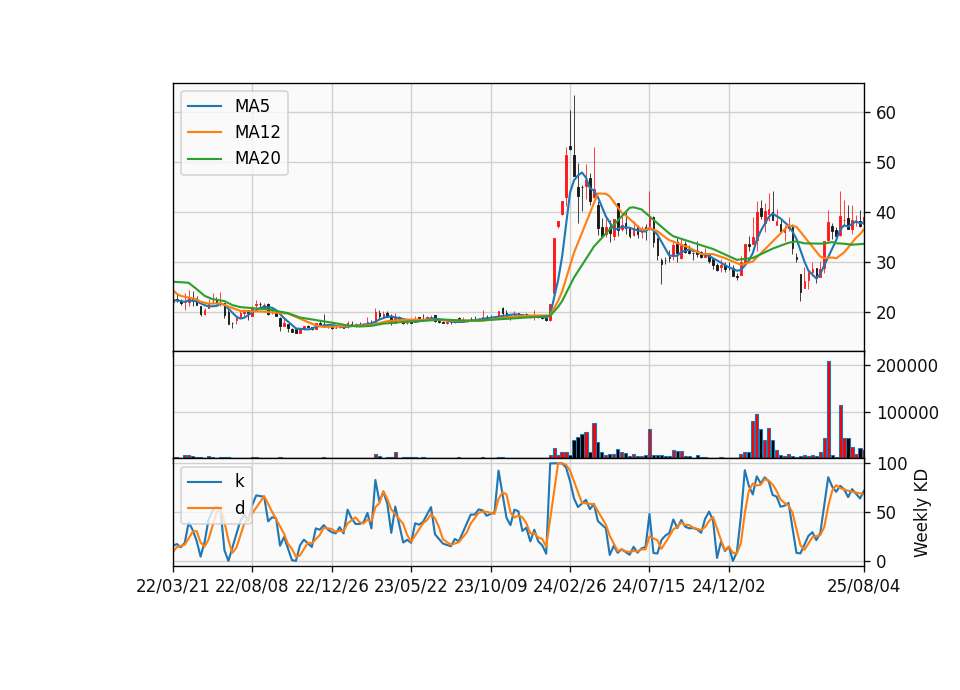960x690 pixels.
Task: Click the MA20 legend label
Action: [257, 159]
